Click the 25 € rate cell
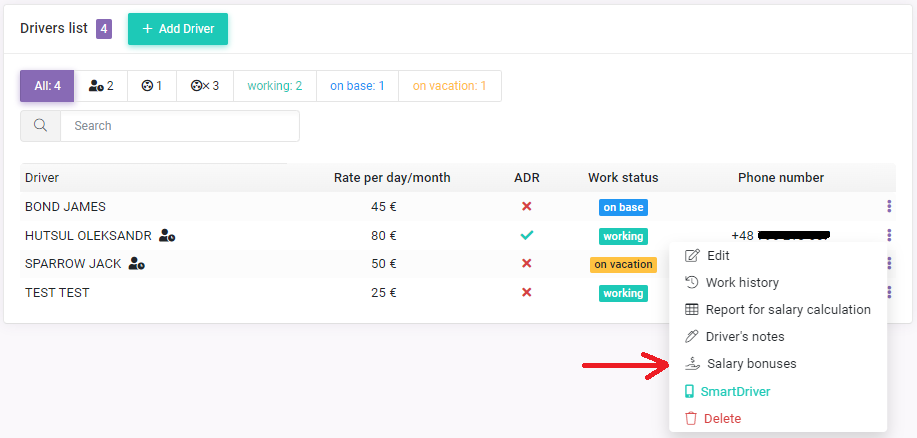The image size is (917, 438). pyautogui.click(x=384, y=292)
